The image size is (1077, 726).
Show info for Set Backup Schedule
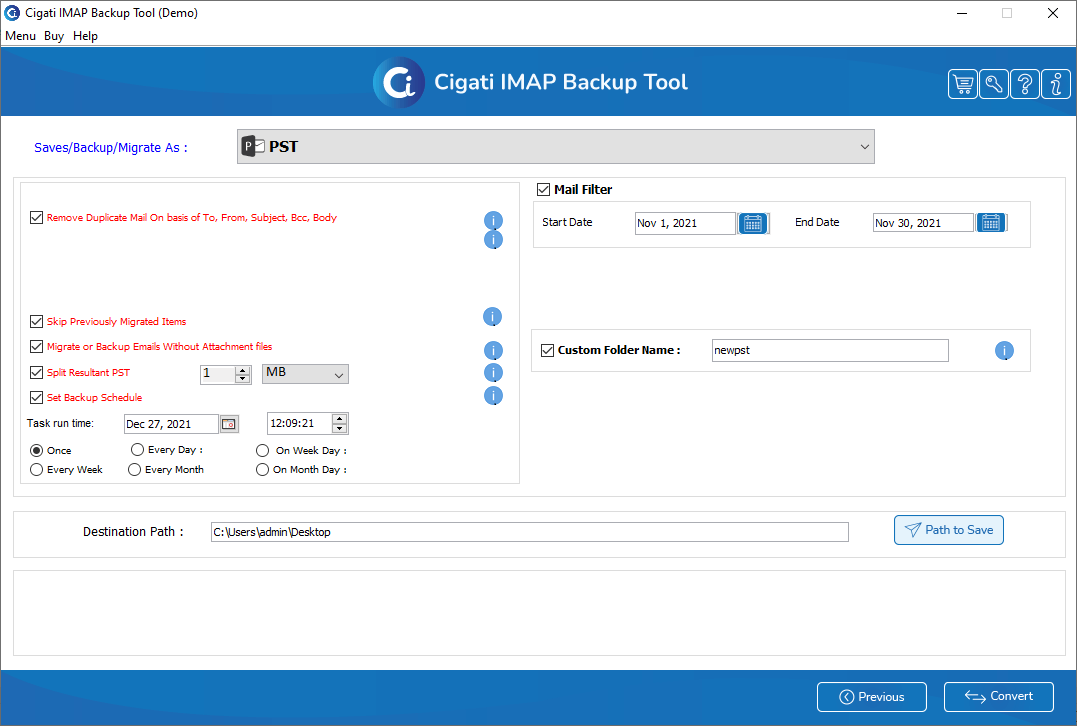tap(493, 396)
